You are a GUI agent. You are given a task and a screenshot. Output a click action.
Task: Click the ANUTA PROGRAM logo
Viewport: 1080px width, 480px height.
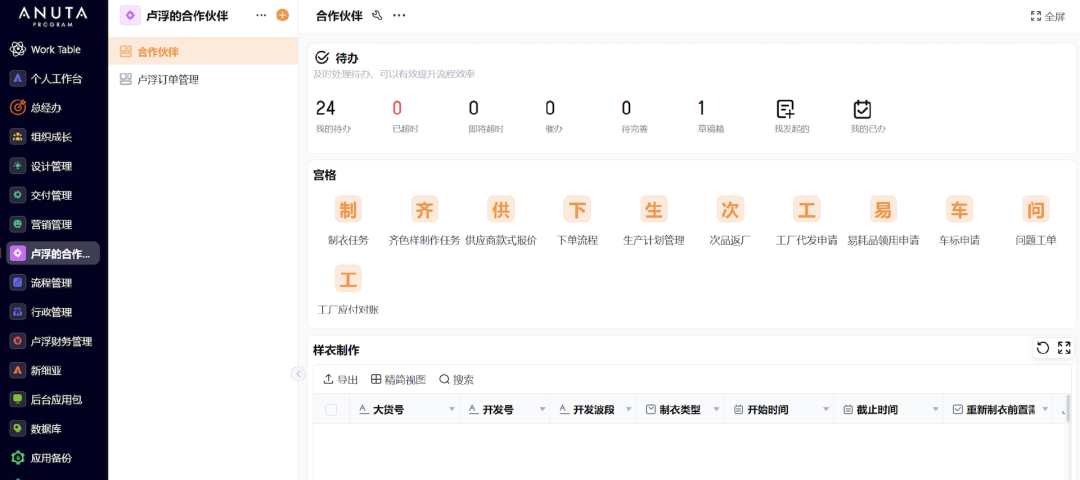click(x=53, y=17)
